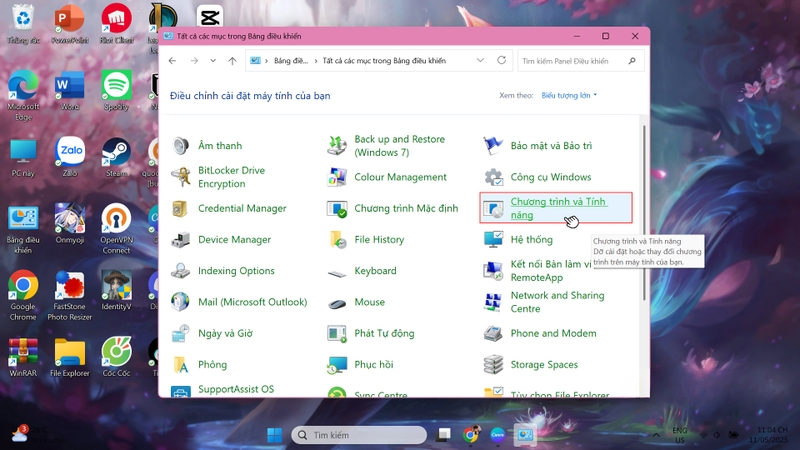The image size is (800, 450).
Task: Open the Keyboard icon
Action: click(337, 273)
